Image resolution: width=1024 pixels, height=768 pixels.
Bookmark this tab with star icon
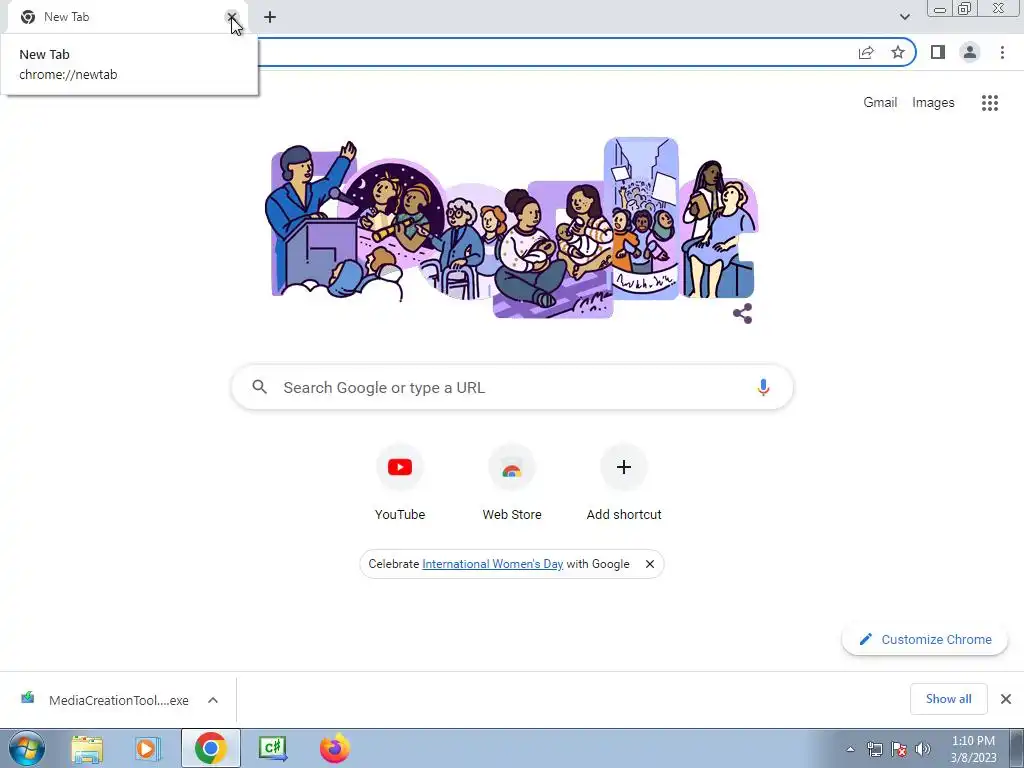pos(898,52)
